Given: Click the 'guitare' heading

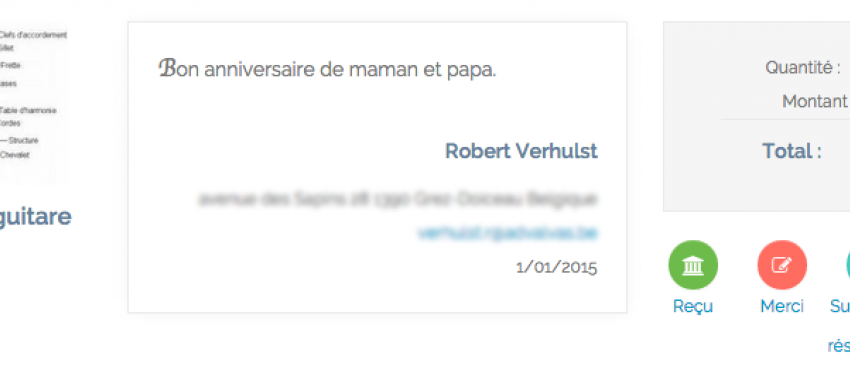Looking at the screenshot, I should click(x=35, y=217).
